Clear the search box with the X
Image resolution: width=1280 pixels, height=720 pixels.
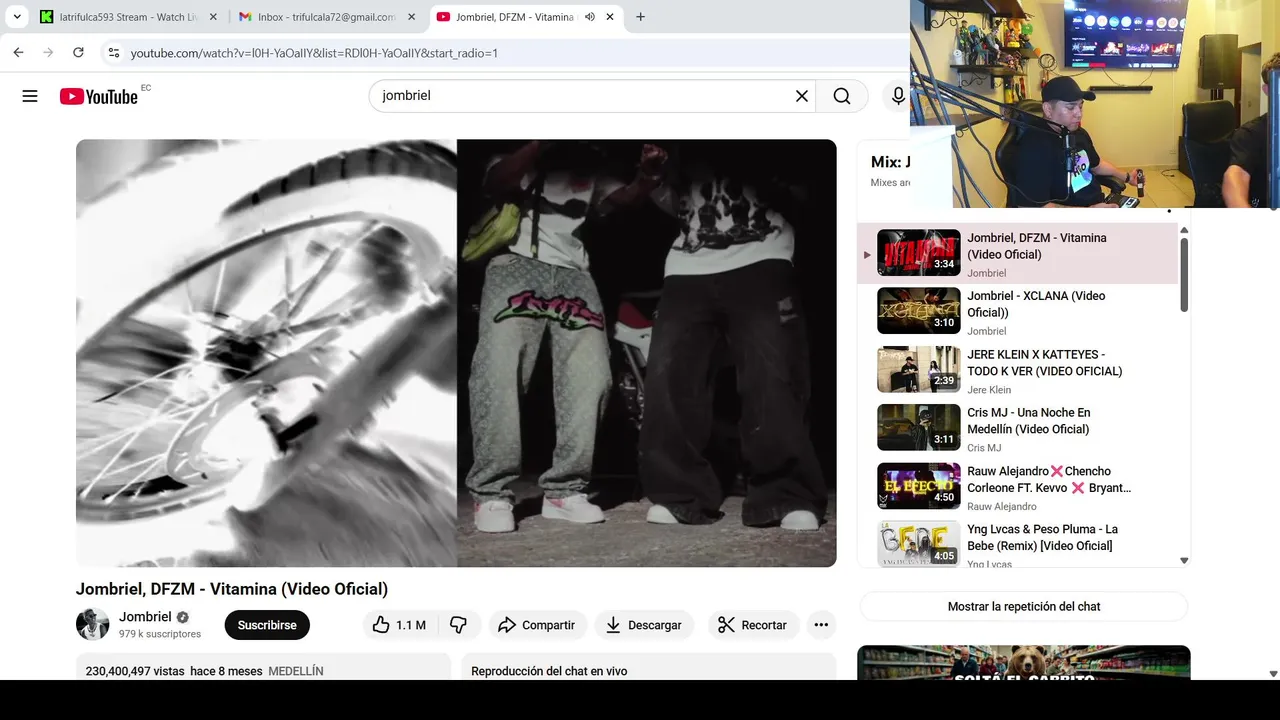(x=802, y=96)
